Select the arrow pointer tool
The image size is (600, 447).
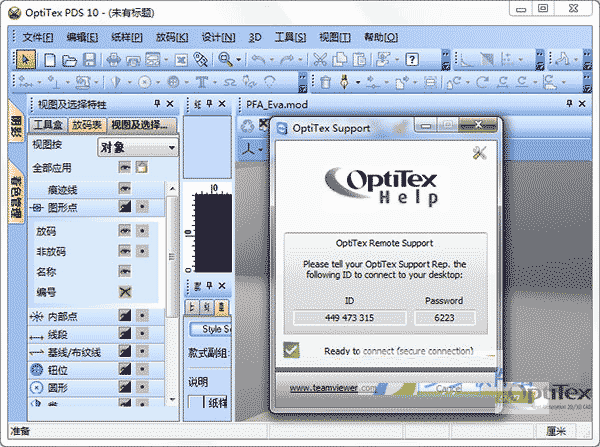[x=25, y=60]
